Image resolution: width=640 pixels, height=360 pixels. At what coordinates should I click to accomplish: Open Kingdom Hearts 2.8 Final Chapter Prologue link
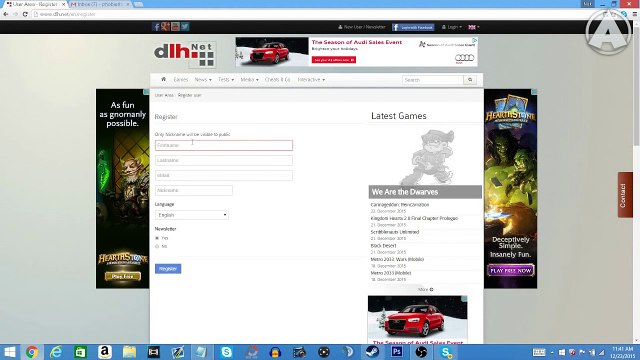[x=414, y=218]
